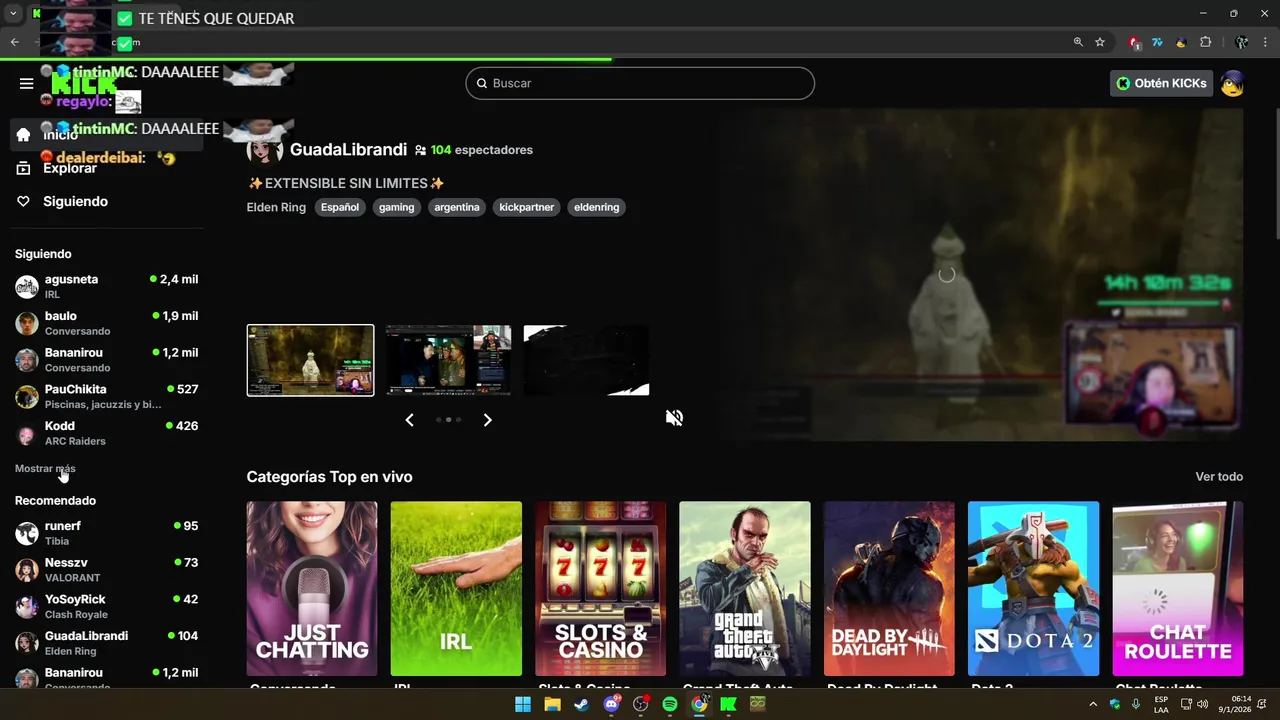Open the Grand Theft Auto V card
The width and height of the screenshot is (1280, 720).
tap(745, 589)
